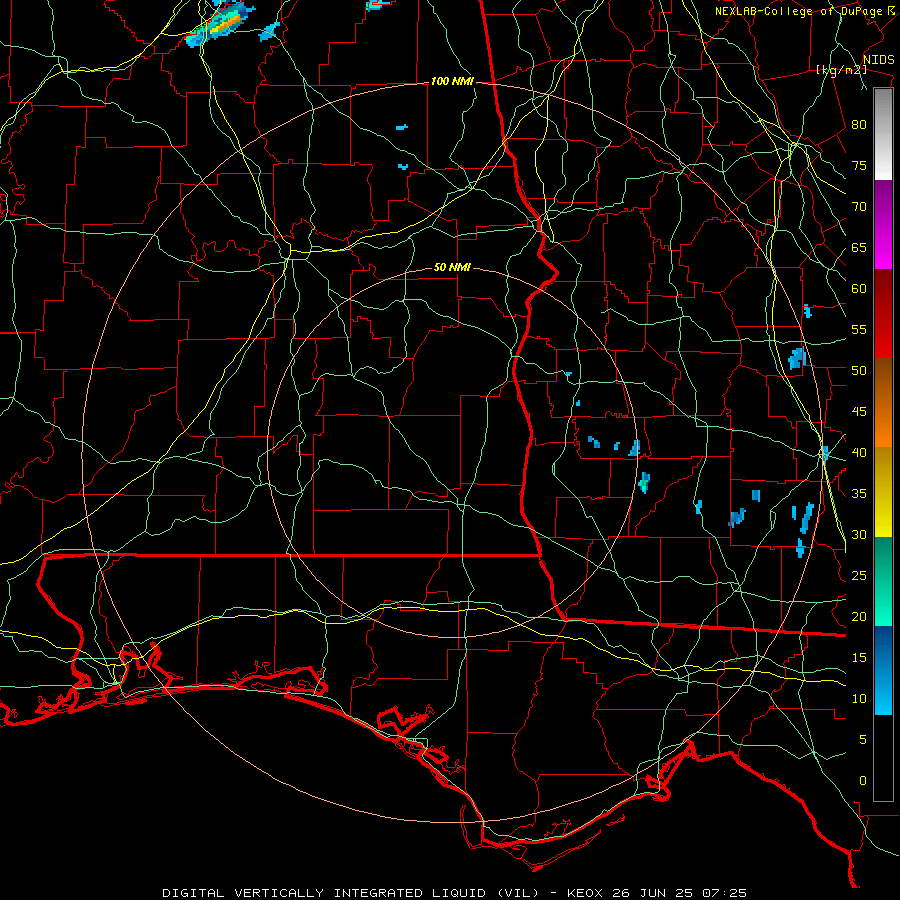Screen dimensions: 900x900
Task: Click the 45 value on the scale
Action: [859, 412]
